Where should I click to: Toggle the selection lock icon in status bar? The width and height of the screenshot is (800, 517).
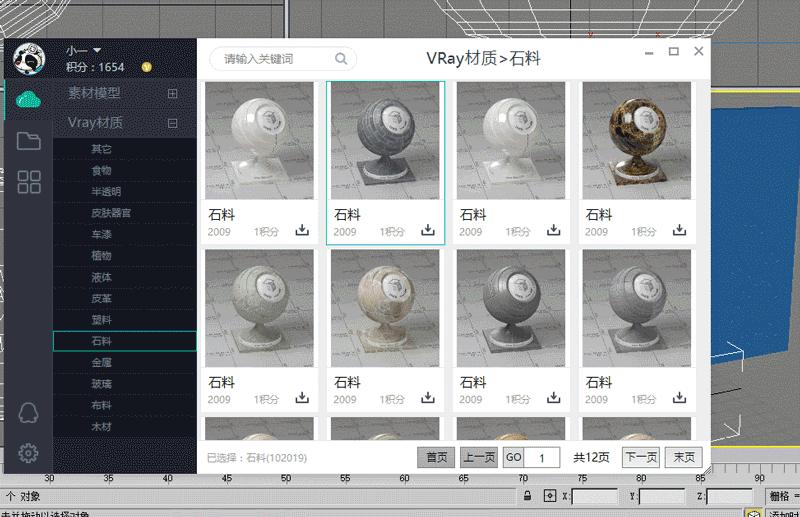pos(528,496)
